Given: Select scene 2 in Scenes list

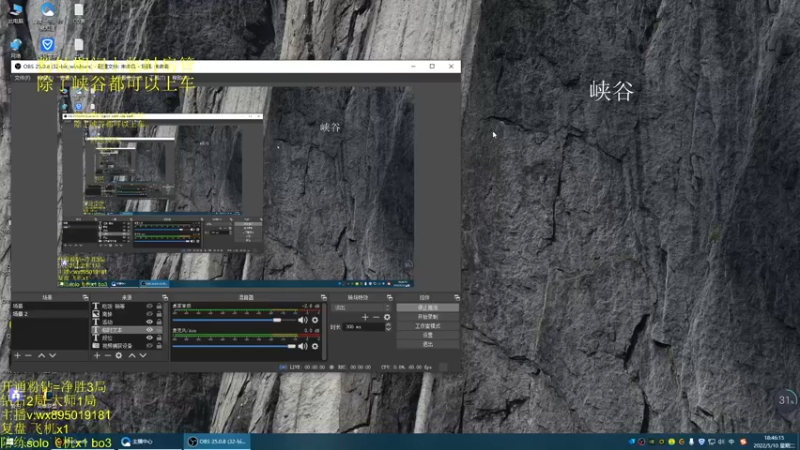Looking at the screenshot, I should click(49, 314).
